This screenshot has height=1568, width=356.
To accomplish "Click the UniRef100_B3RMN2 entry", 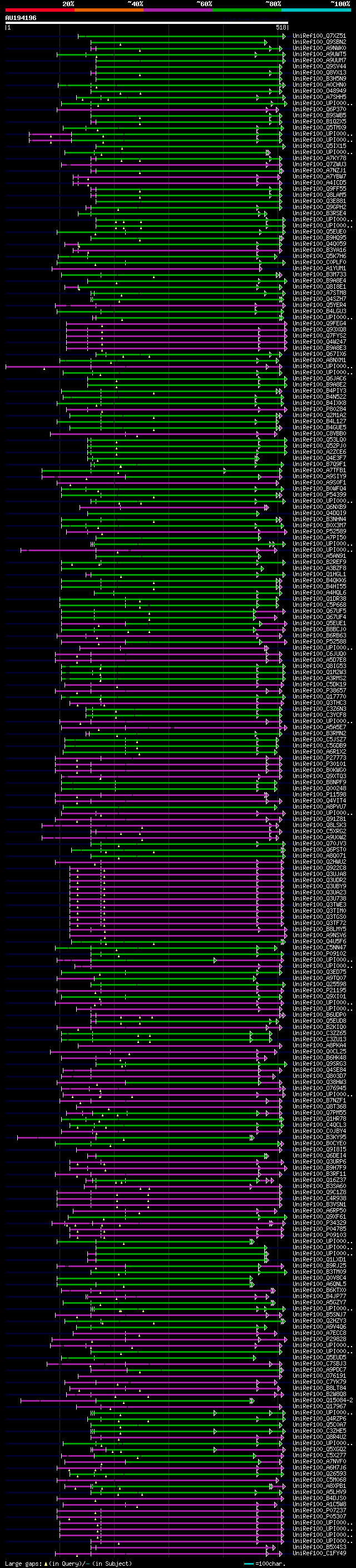I will (x=319, y=733).
